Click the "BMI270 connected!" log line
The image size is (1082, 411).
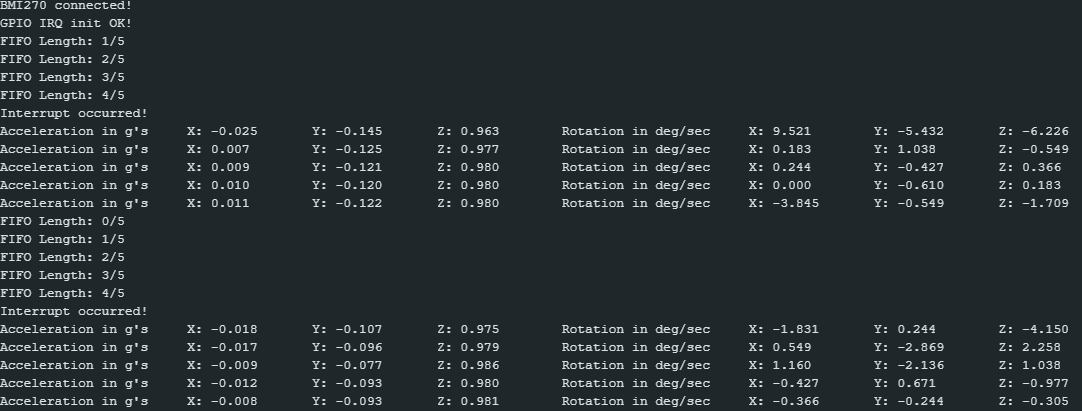tap(66, 5)
